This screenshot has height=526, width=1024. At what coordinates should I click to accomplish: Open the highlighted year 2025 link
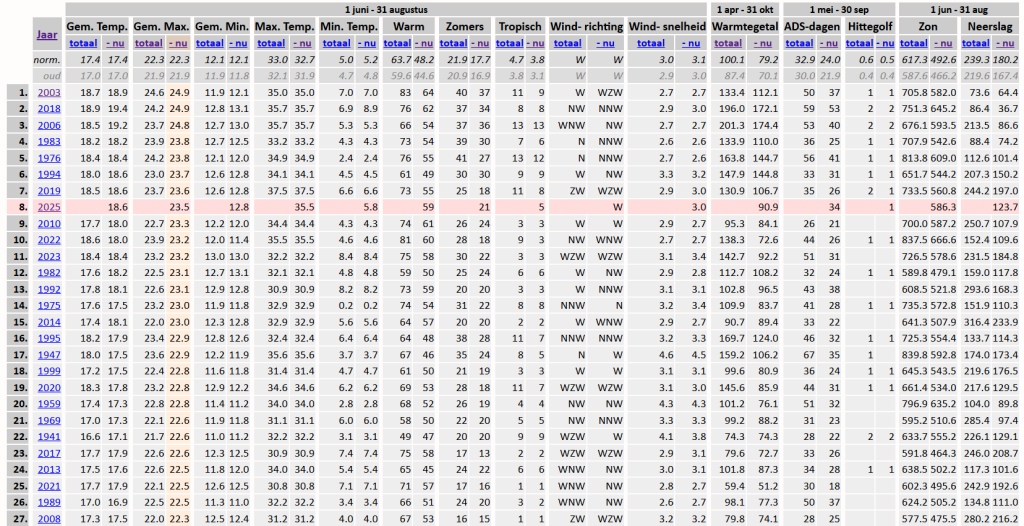(x=49, y=207)
